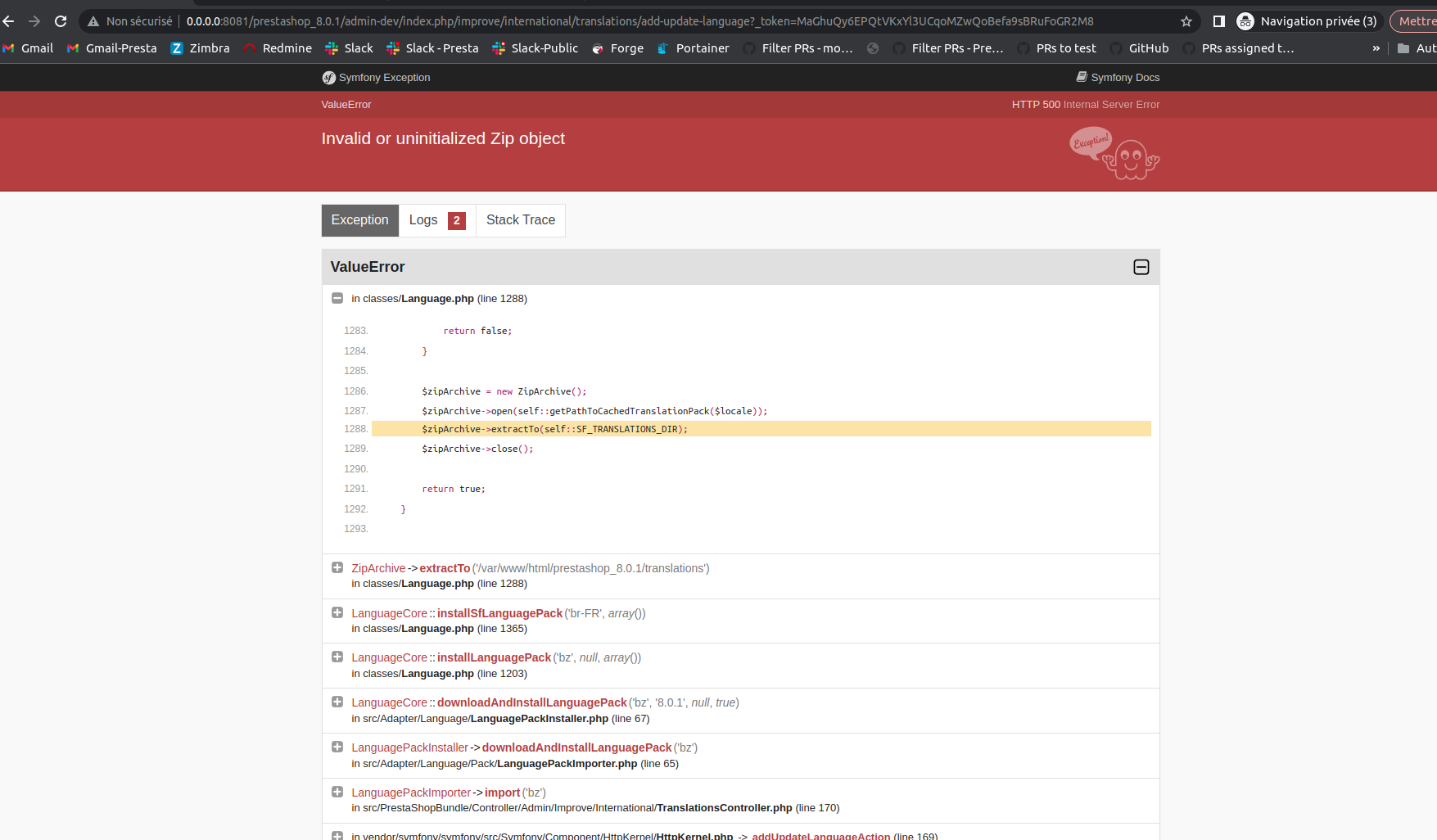1437x840 pixels.
Task: Reload the current page
Action: tap(60, 20)
